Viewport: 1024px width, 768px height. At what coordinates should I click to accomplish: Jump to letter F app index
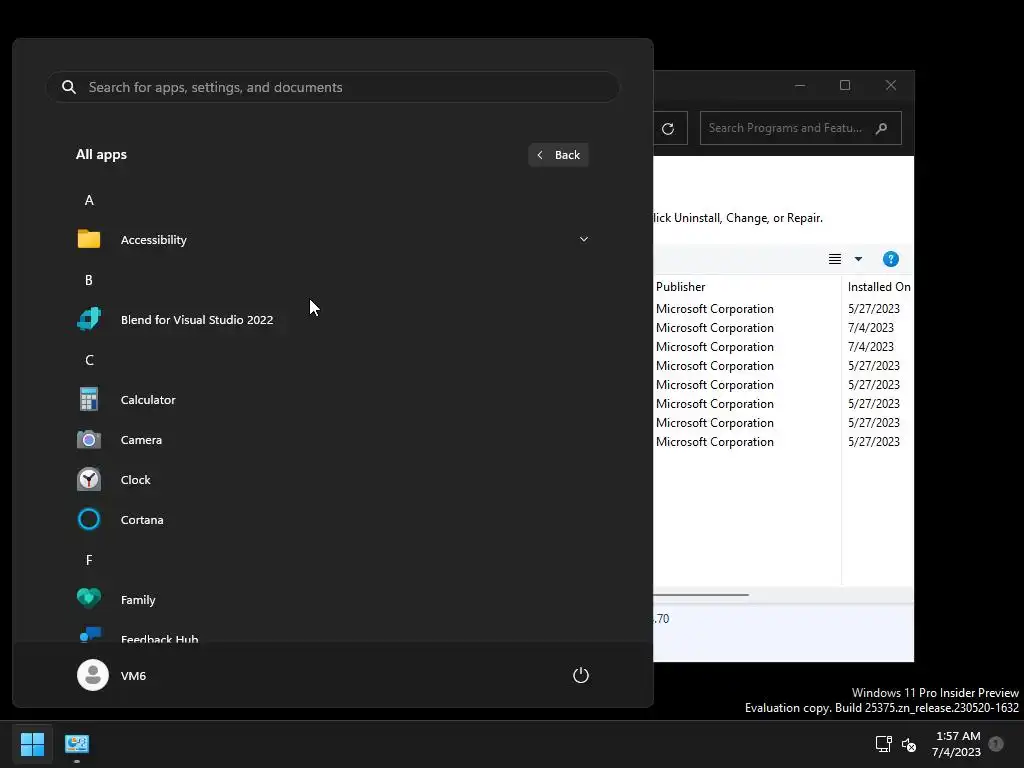tap(89, 560)
